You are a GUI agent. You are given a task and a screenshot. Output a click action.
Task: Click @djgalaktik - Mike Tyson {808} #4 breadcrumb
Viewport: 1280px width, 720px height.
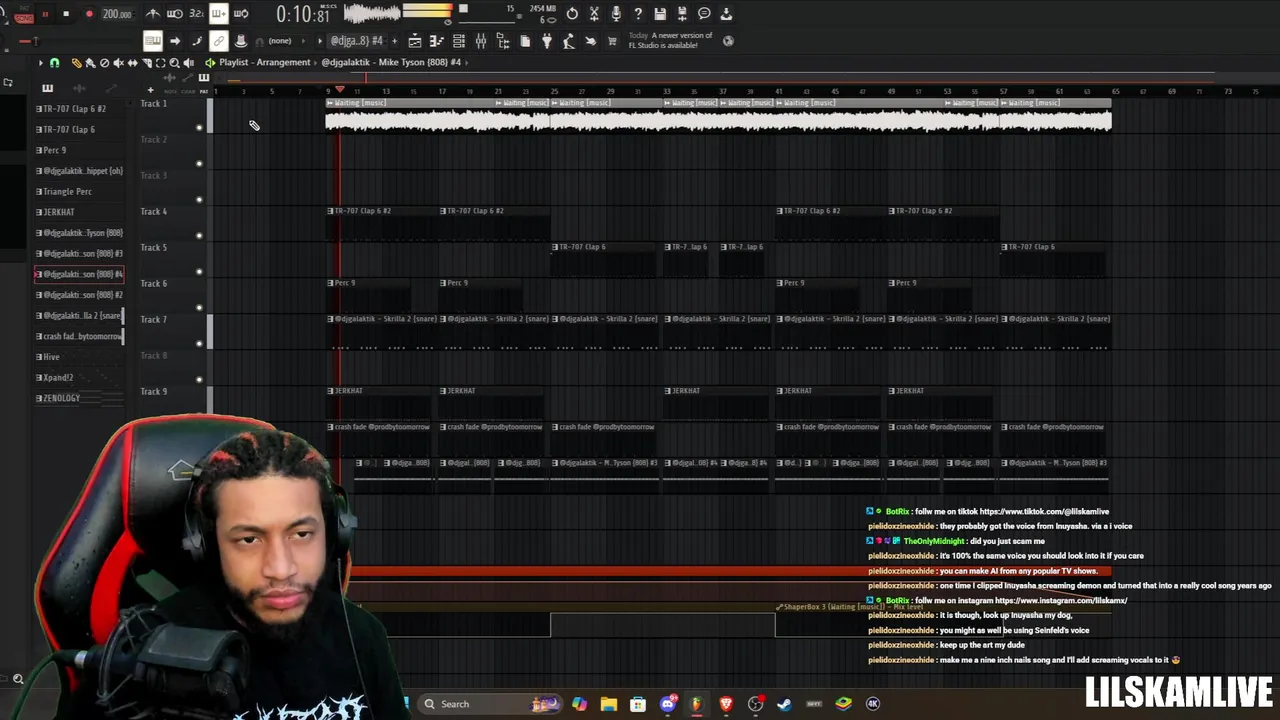[x=391, y=62]
